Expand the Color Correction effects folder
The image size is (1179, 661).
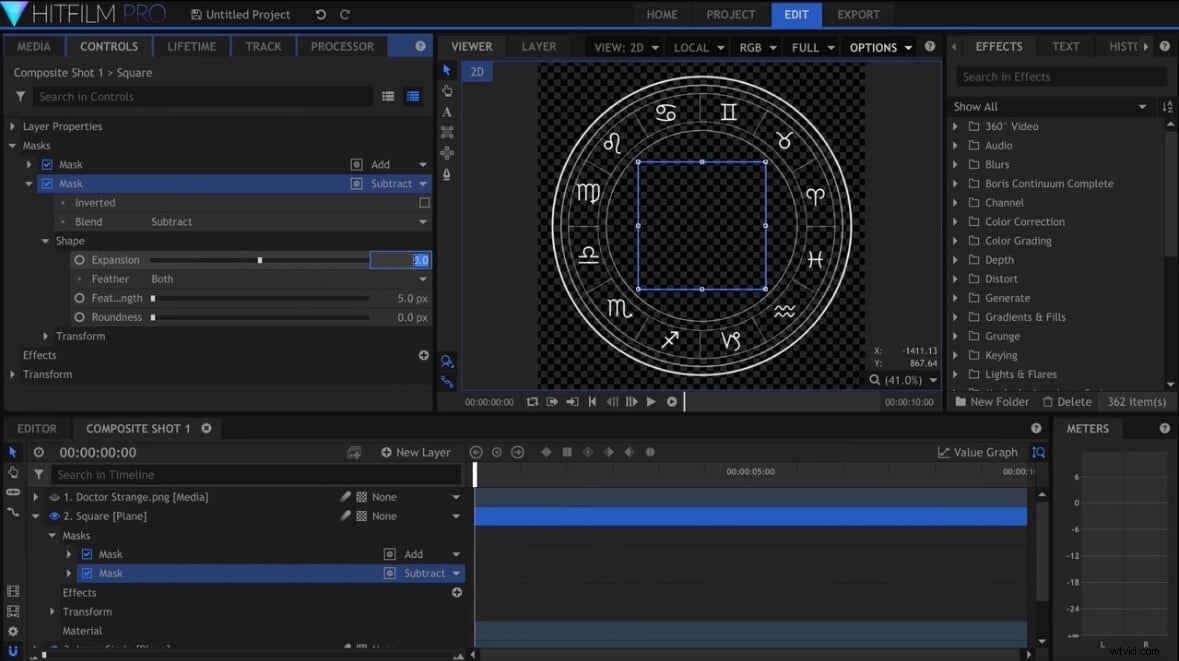[x=957, y=221]
